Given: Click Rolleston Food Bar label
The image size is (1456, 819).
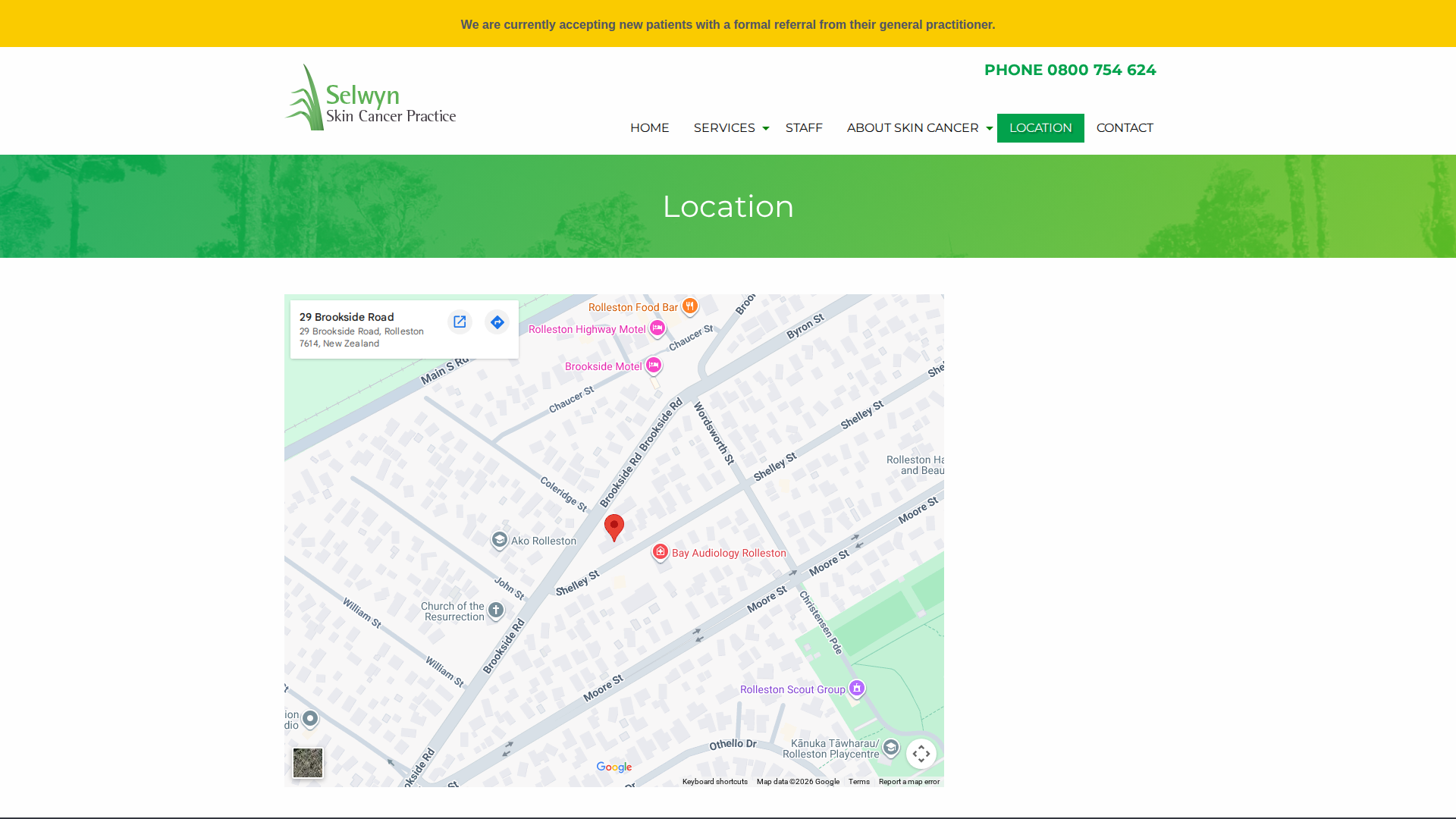Looking at the screenshot, I should coord(633,307).
